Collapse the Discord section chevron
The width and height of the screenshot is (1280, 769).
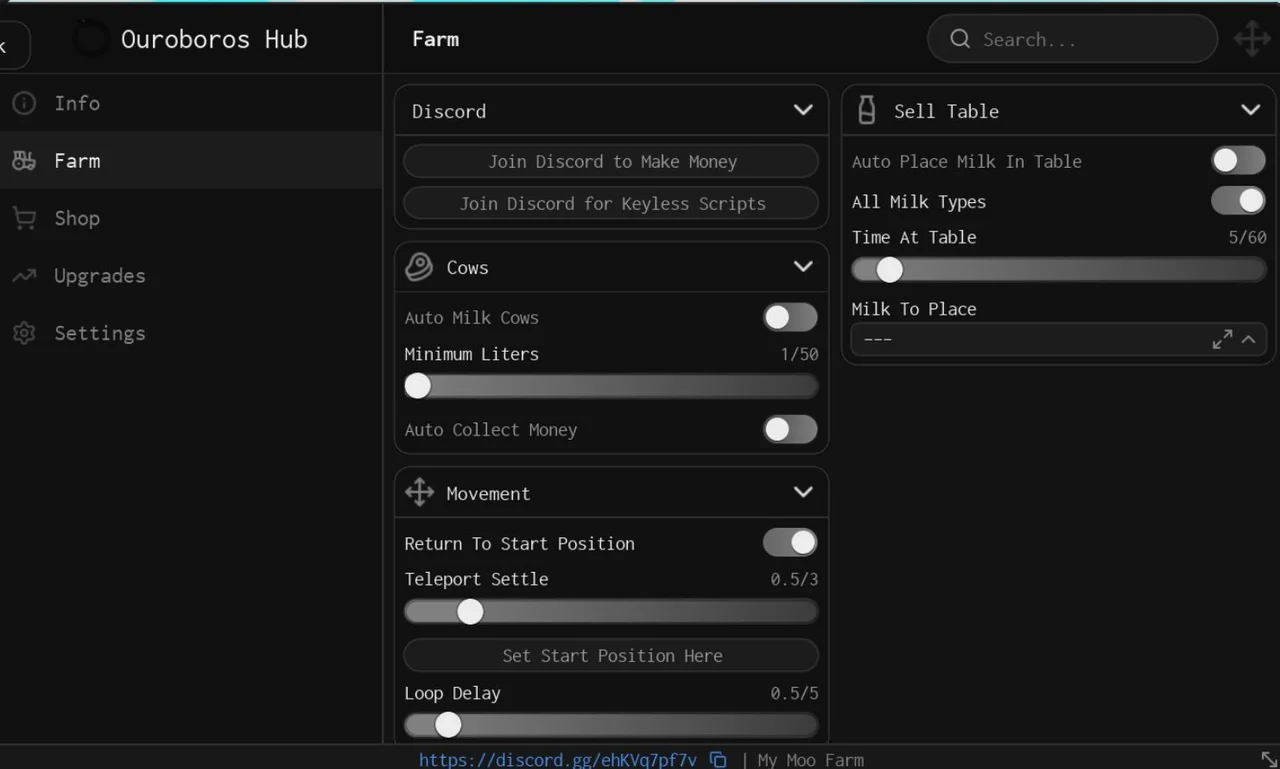(x=803, y=110)
